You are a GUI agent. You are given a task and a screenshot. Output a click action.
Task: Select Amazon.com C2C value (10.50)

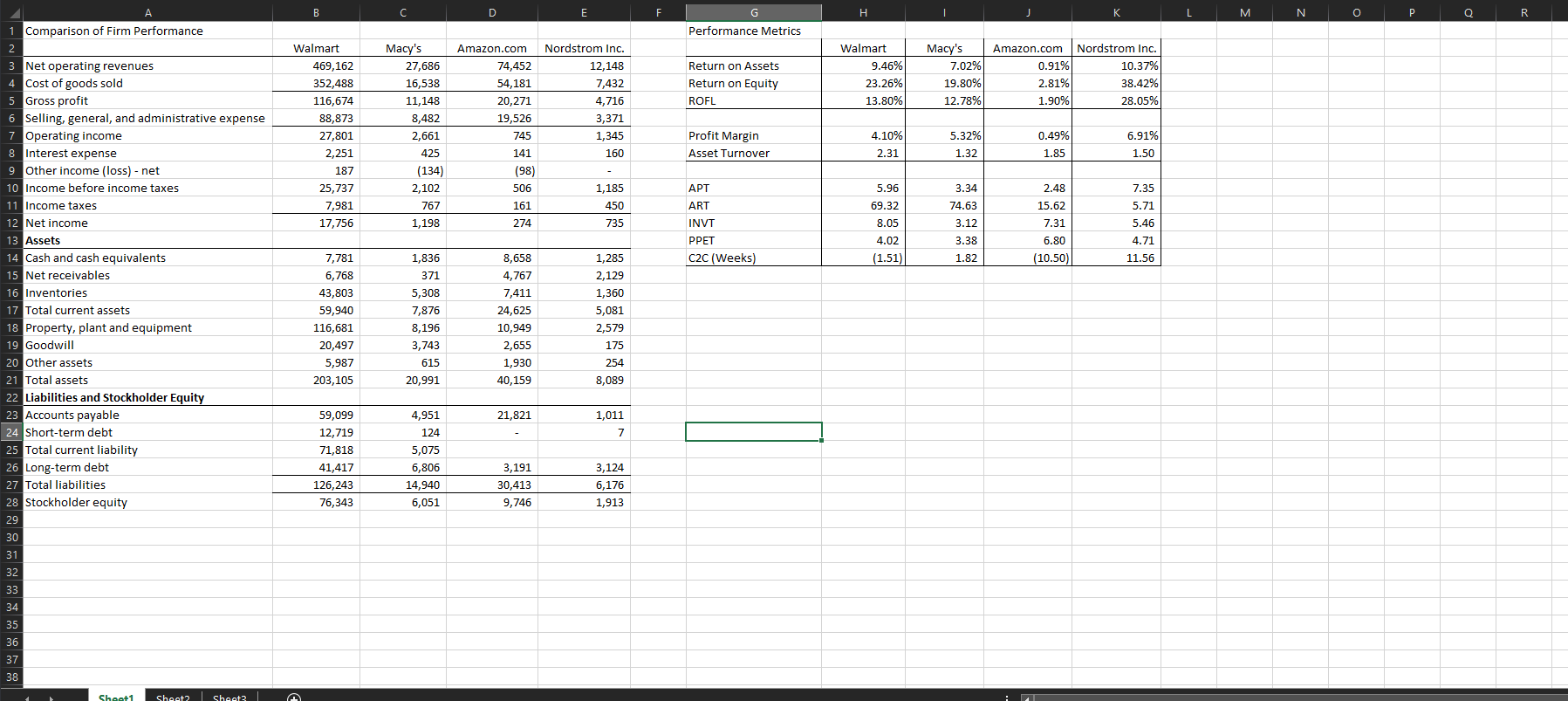click(1028, 258)
